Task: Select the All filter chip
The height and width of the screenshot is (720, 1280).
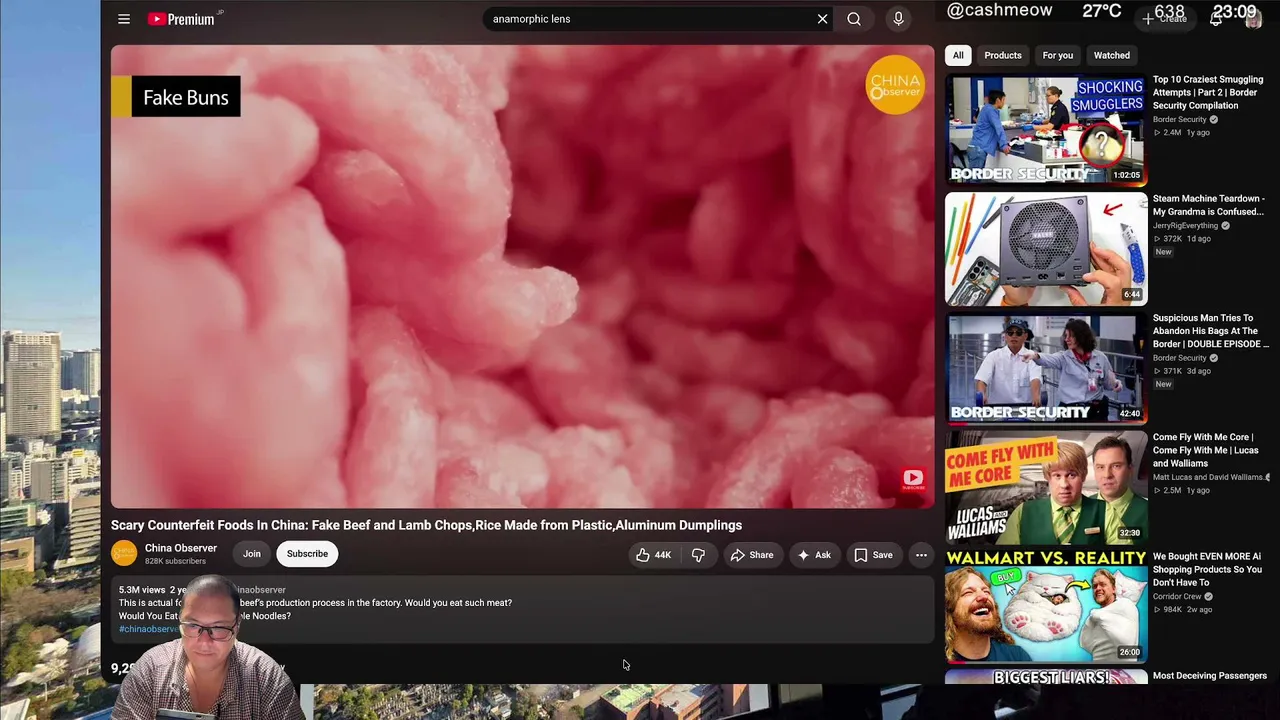Action: click(x=958, y=55)
